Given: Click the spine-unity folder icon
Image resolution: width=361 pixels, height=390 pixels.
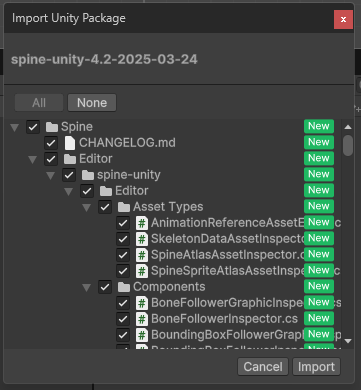Looking at the screenshot, I should coord(88,175).
